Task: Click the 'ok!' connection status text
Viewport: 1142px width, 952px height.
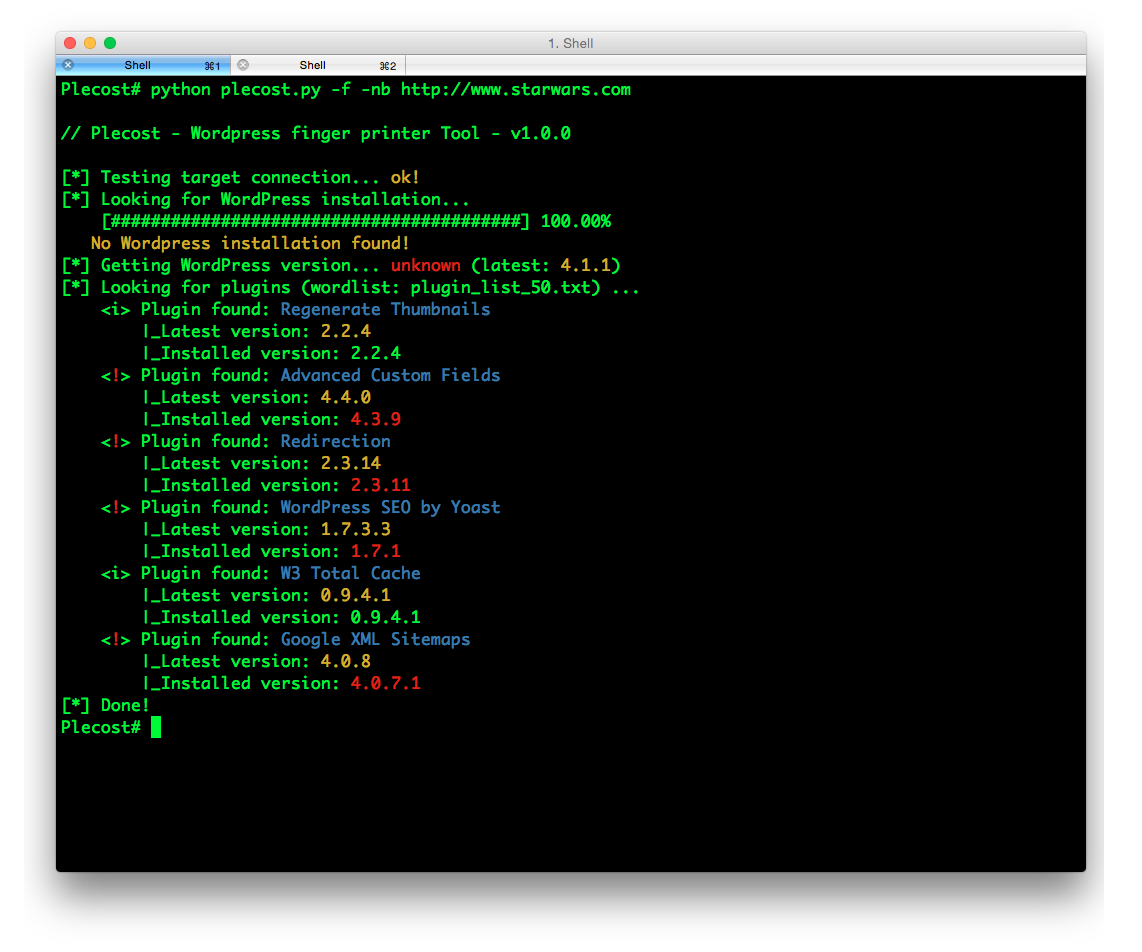Action: pyautogui.click(x=405, y=178)
